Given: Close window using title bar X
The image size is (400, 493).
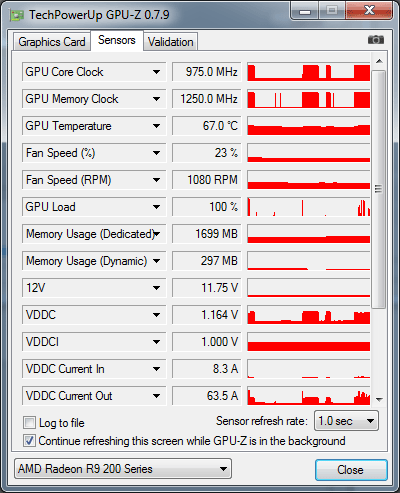Looking at the screenshot, I should pyautogui.click(x=369, y=11).
